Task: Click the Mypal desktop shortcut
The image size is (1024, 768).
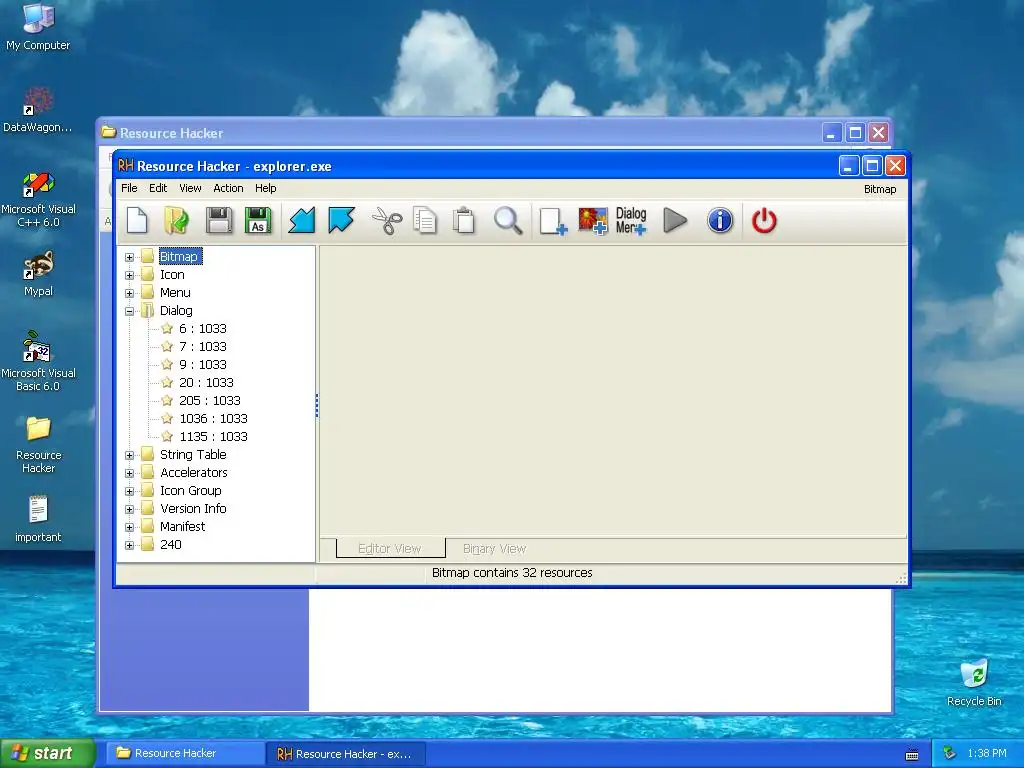Action: point(38,274)
